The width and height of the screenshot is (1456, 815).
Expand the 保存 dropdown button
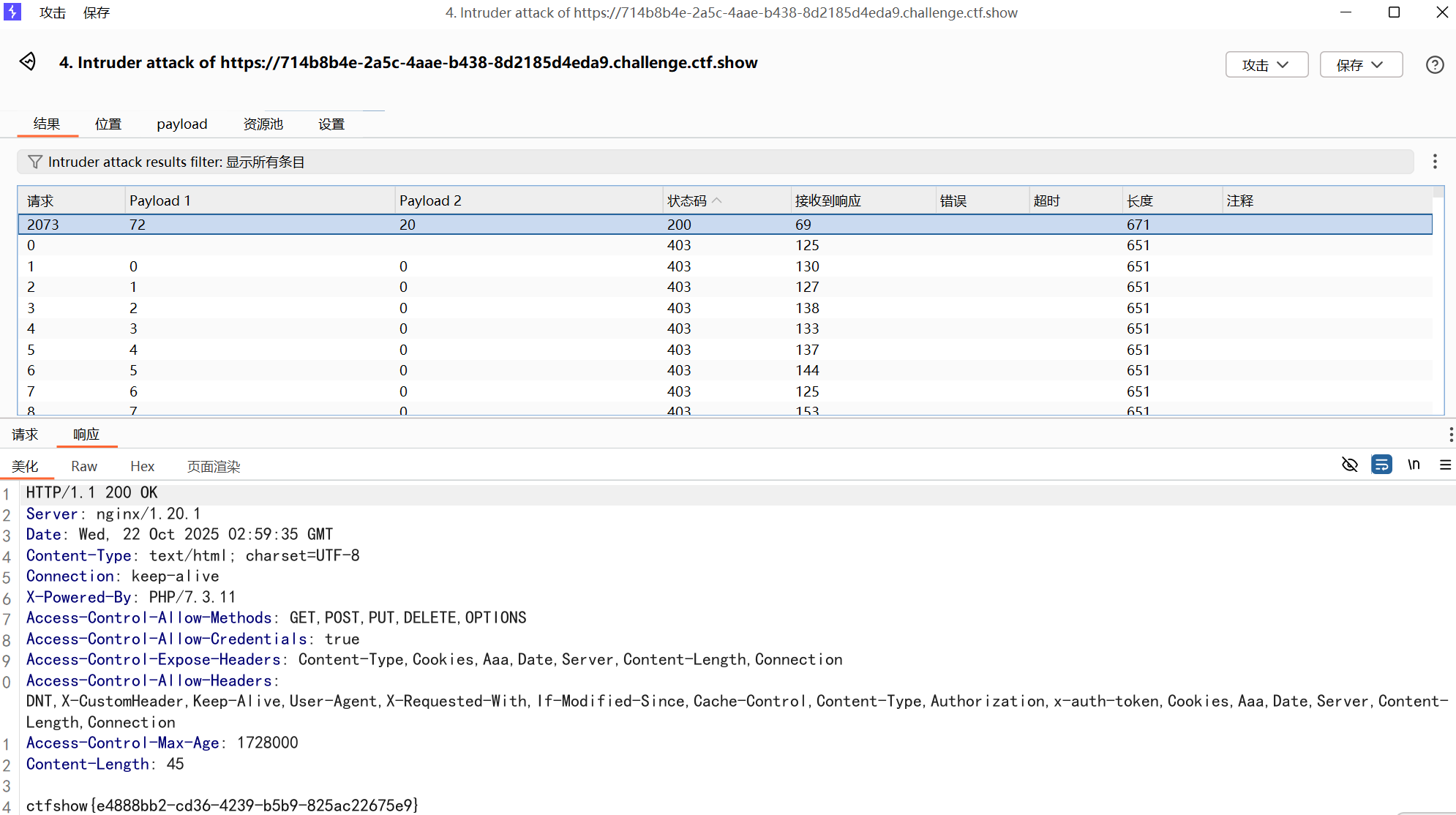tap(1361, 65)
